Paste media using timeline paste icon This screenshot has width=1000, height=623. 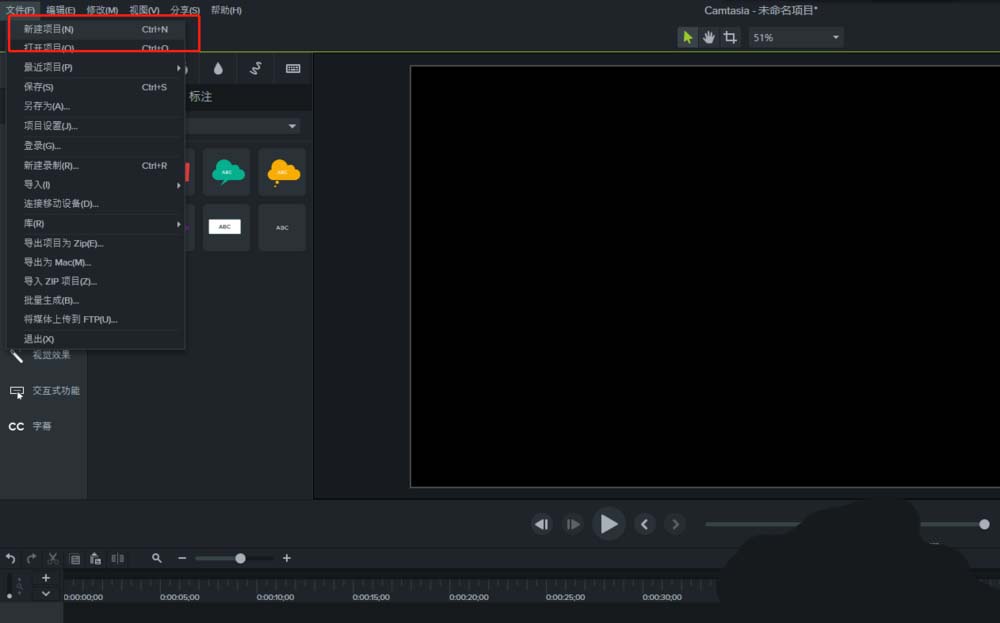[95, 558]
